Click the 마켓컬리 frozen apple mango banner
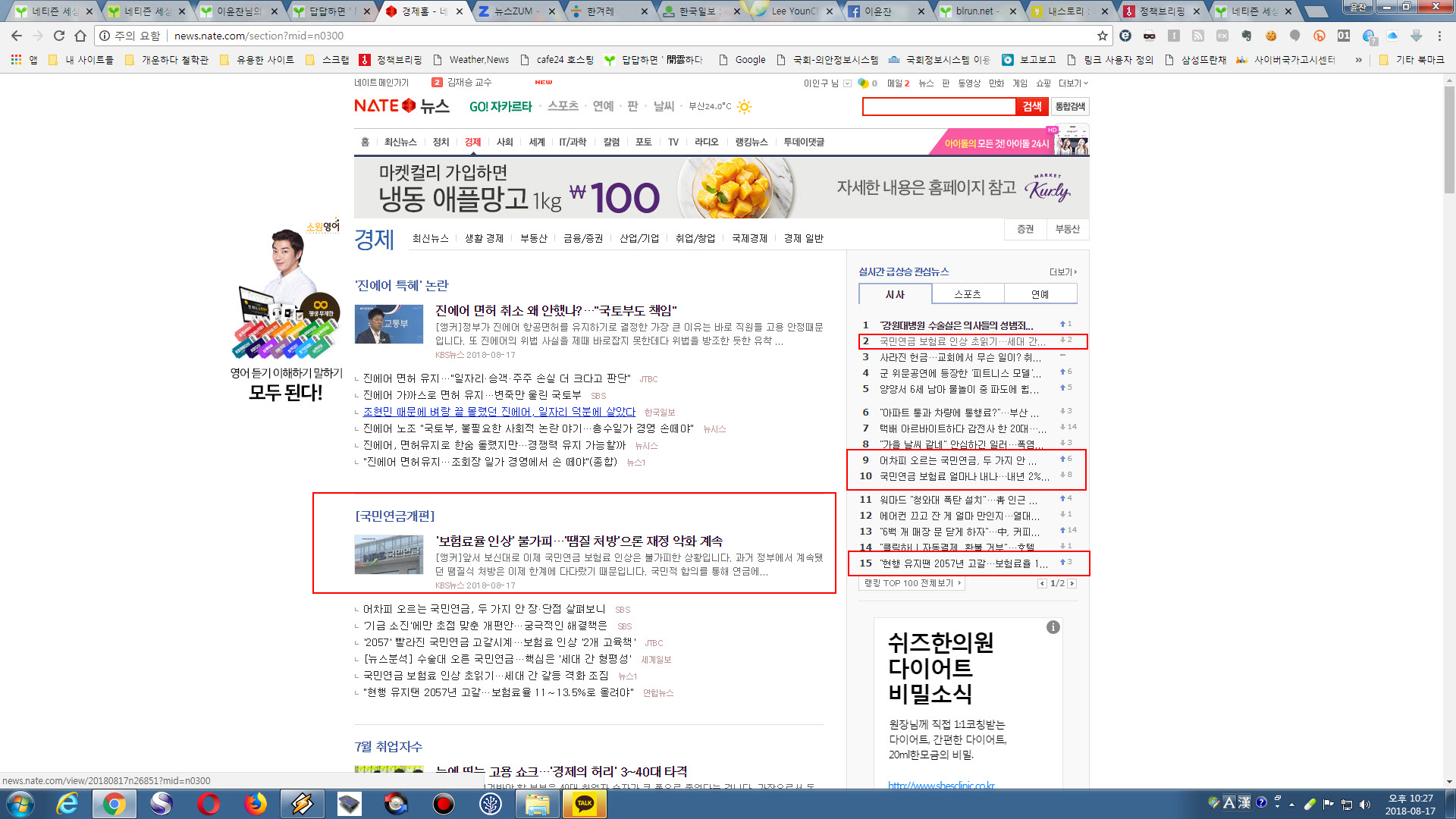 722,188
